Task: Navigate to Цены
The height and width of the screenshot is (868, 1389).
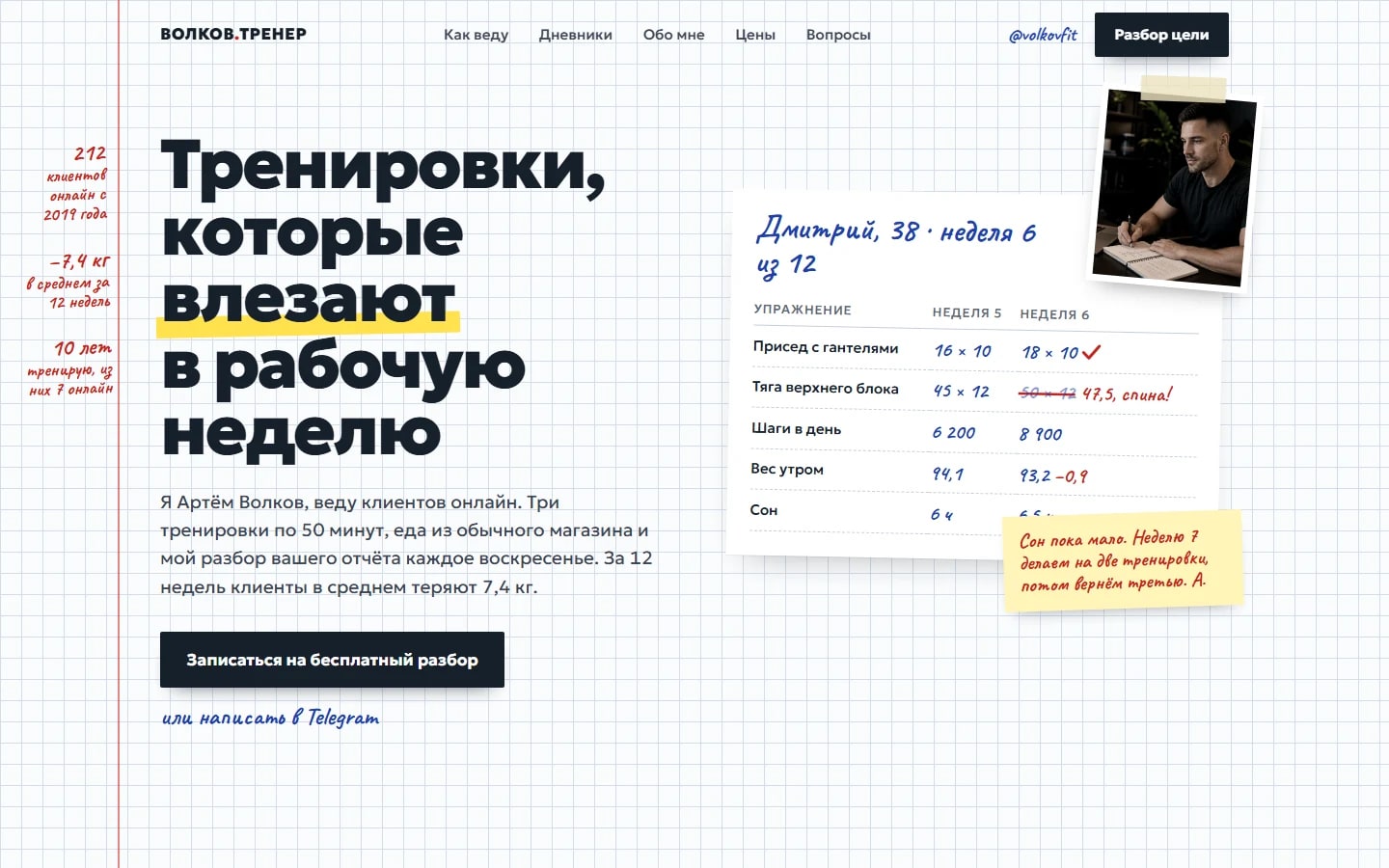Action: pyautogui.click(x=755, y=35)
